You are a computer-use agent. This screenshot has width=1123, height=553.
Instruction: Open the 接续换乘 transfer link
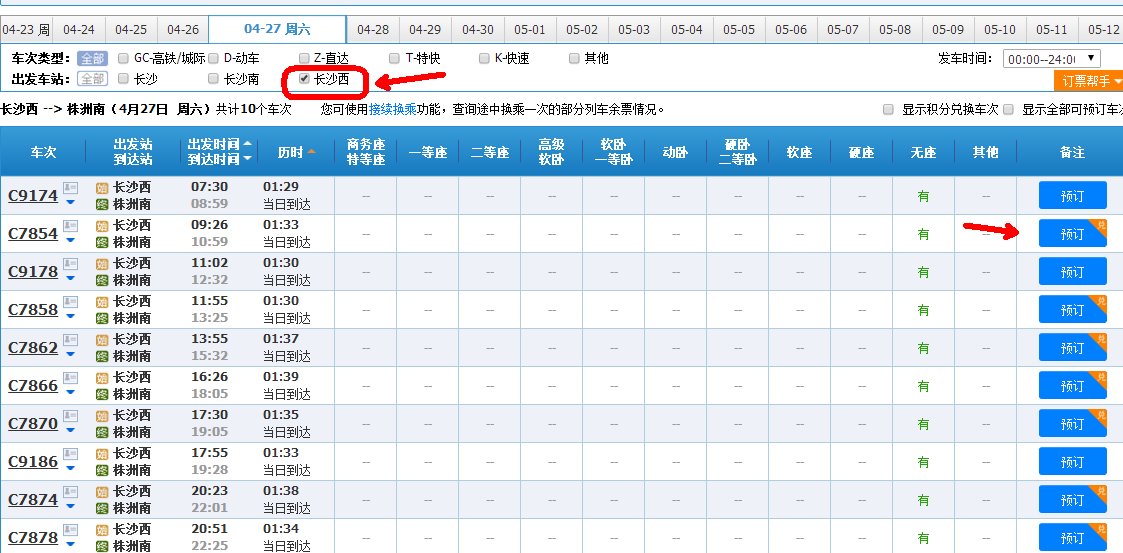point(392,110)
